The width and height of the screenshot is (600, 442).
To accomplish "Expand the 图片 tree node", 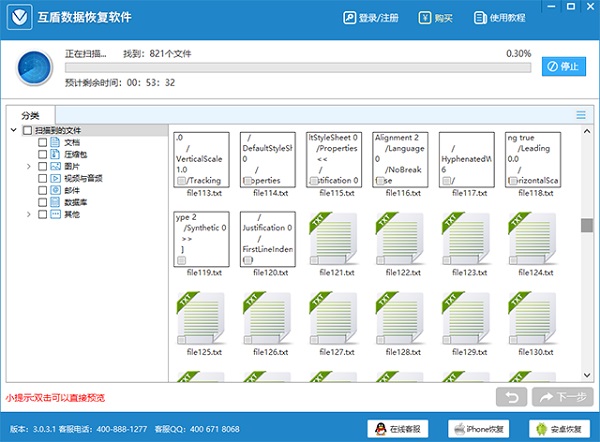I will coord(28,166).
